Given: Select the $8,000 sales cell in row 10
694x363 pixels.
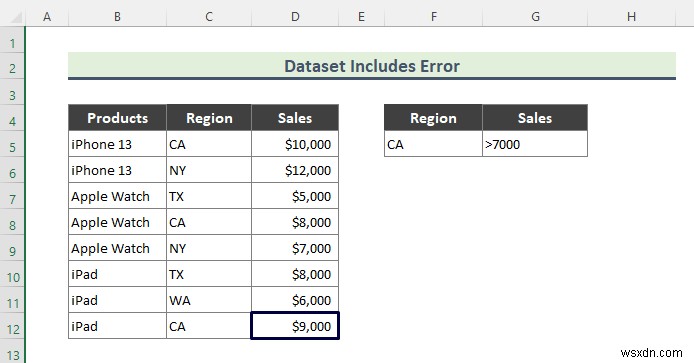Looking at the screenshot, I should [295, 274].
